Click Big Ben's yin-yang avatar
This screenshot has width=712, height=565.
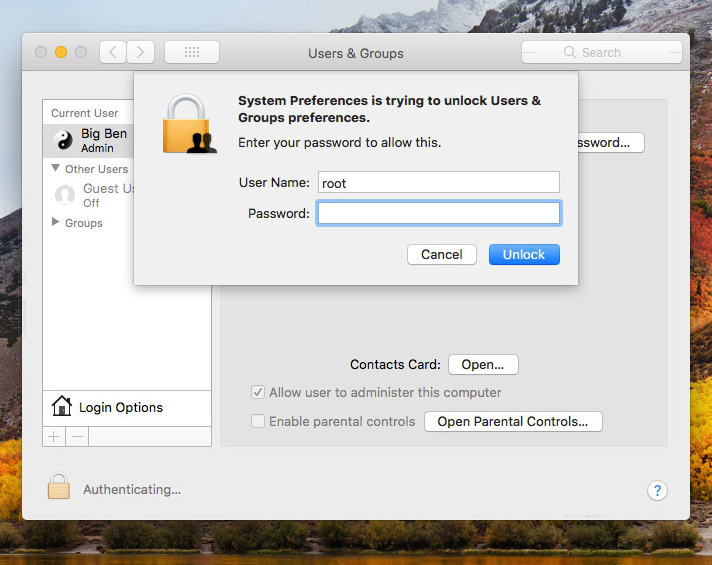pyautogui.click(x=64, y=140)
